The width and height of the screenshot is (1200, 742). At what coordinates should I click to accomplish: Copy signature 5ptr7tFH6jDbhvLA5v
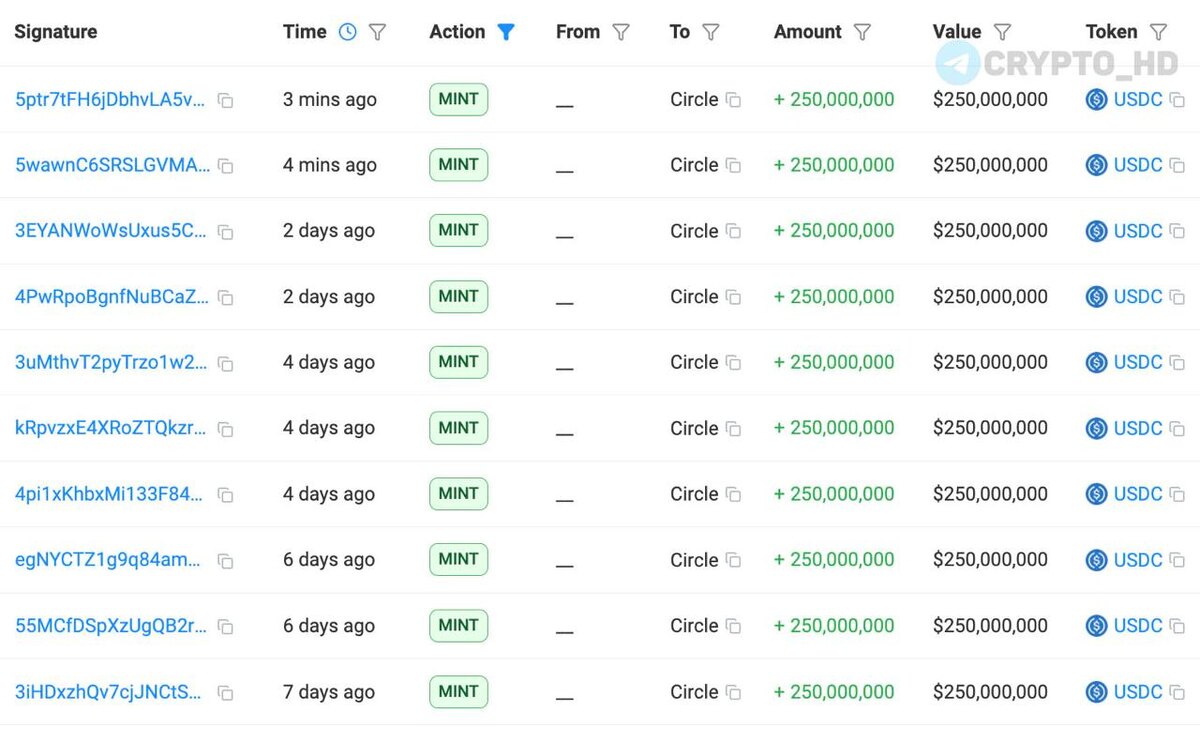[x=226, y=101]
